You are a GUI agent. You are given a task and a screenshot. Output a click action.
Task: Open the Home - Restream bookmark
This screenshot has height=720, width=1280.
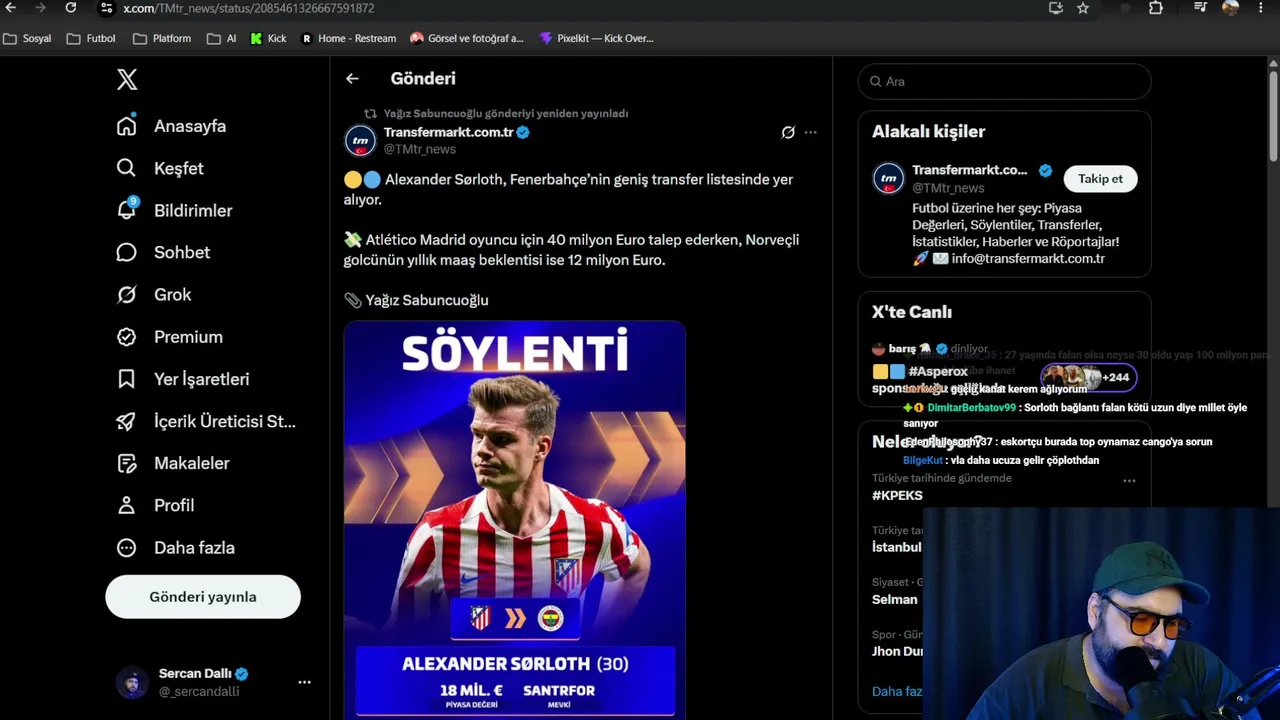coord(348,38)
